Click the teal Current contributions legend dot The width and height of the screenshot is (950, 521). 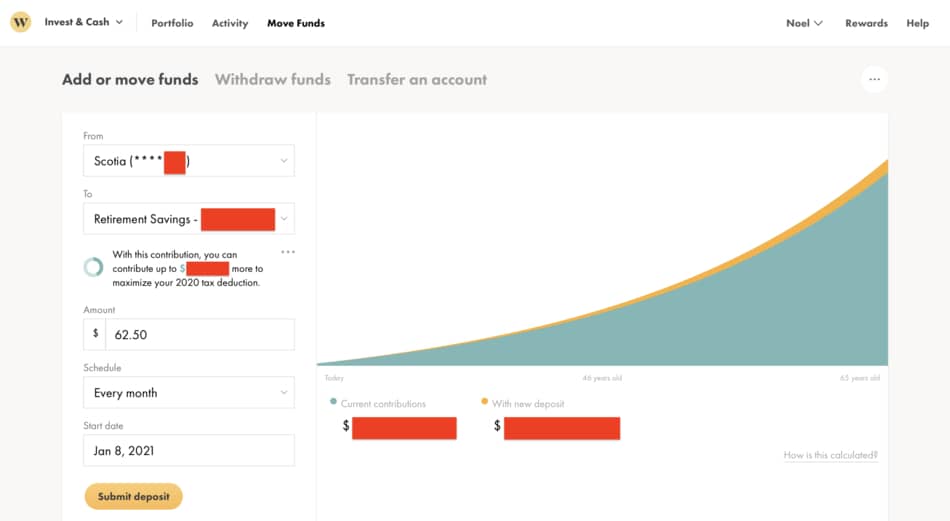click(333, 402)
